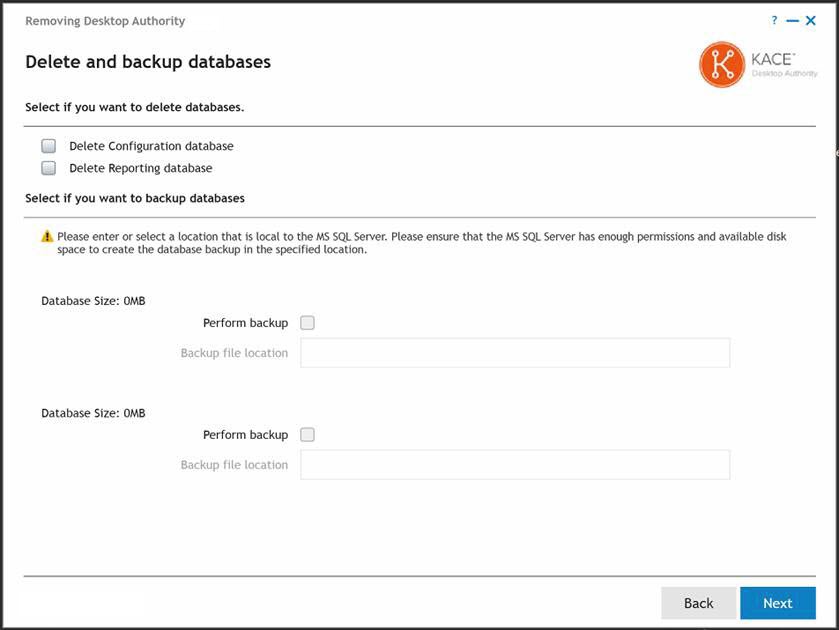839x630 pixels.
Task: Click the yellow warning triangle icon
Action: click(47, 237)
